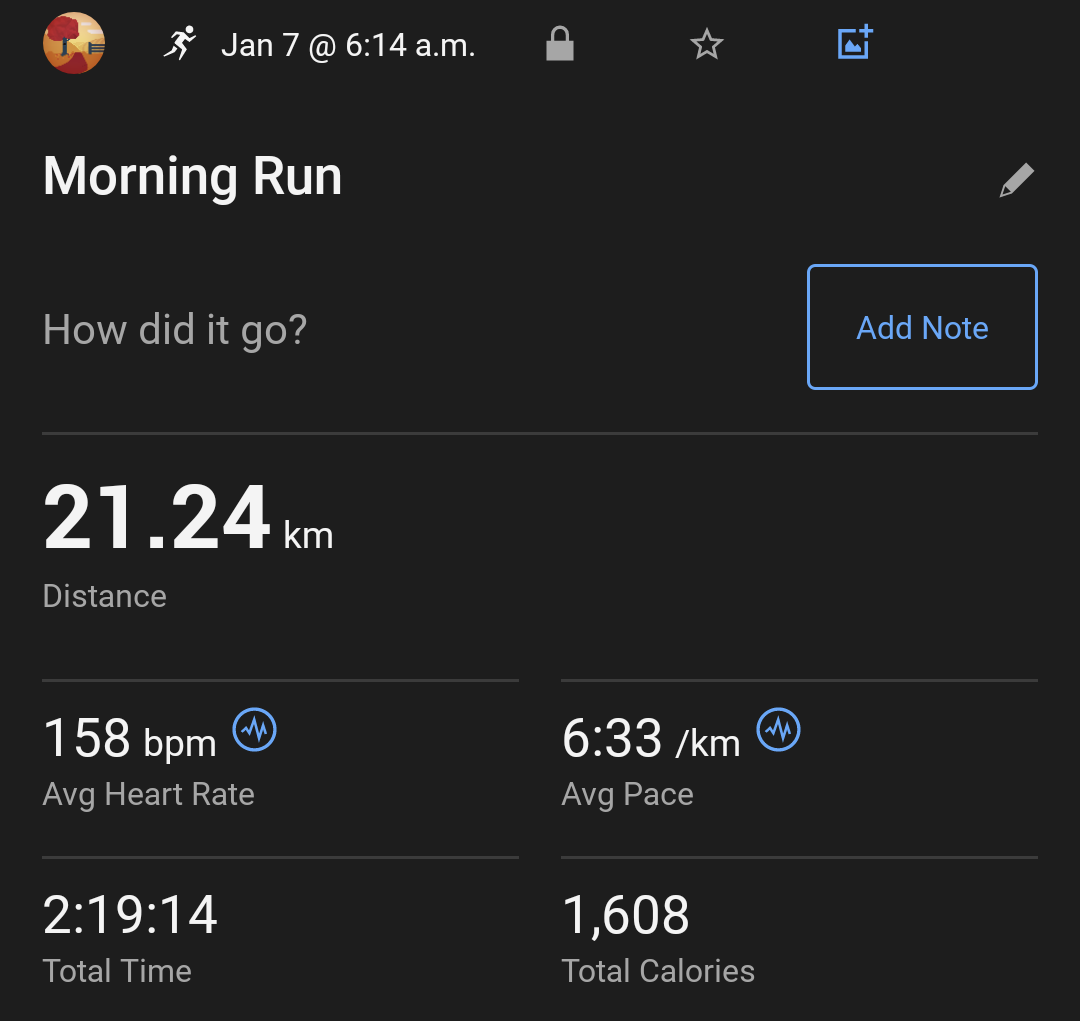This screenshot has height=1021, width=1080.
Task: Tap the Jan 7 @ 6:14 a.m. date
Action: click(347, 45)
